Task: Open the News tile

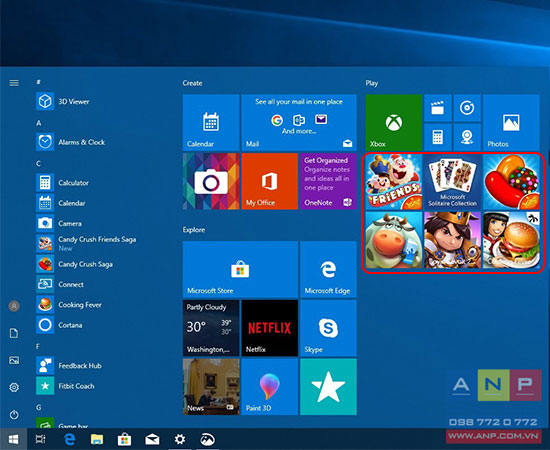Action: pos(211,387)
